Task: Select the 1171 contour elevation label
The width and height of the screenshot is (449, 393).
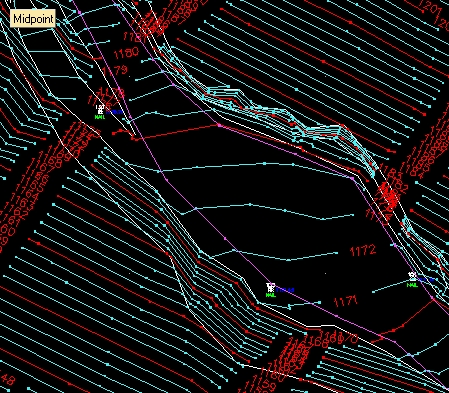Action: (346, 301)
